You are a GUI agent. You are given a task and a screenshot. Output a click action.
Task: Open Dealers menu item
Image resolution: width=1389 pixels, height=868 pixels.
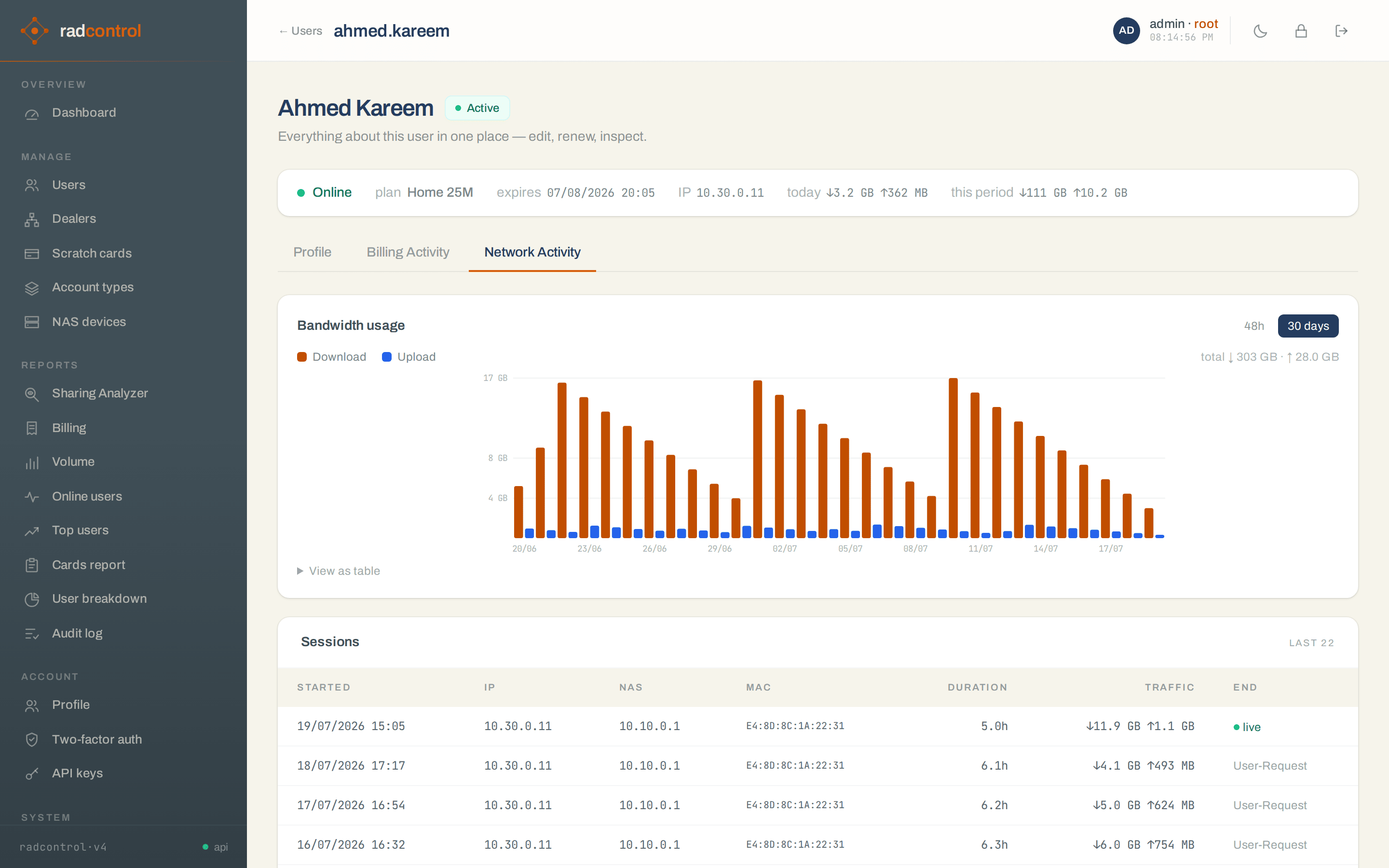click(123, 219)
